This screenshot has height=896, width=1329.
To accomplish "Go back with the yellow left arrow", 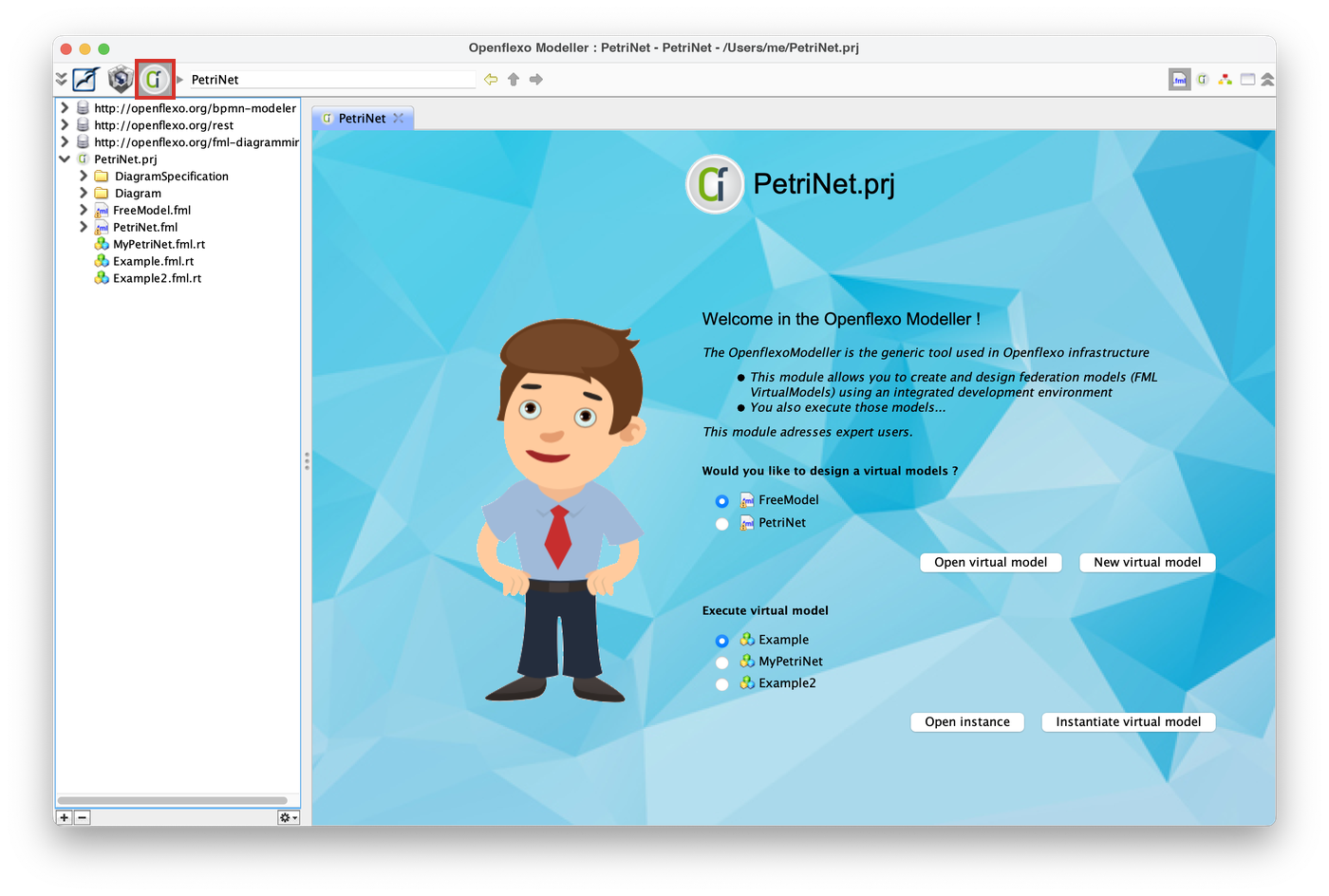I will point(491,80).
